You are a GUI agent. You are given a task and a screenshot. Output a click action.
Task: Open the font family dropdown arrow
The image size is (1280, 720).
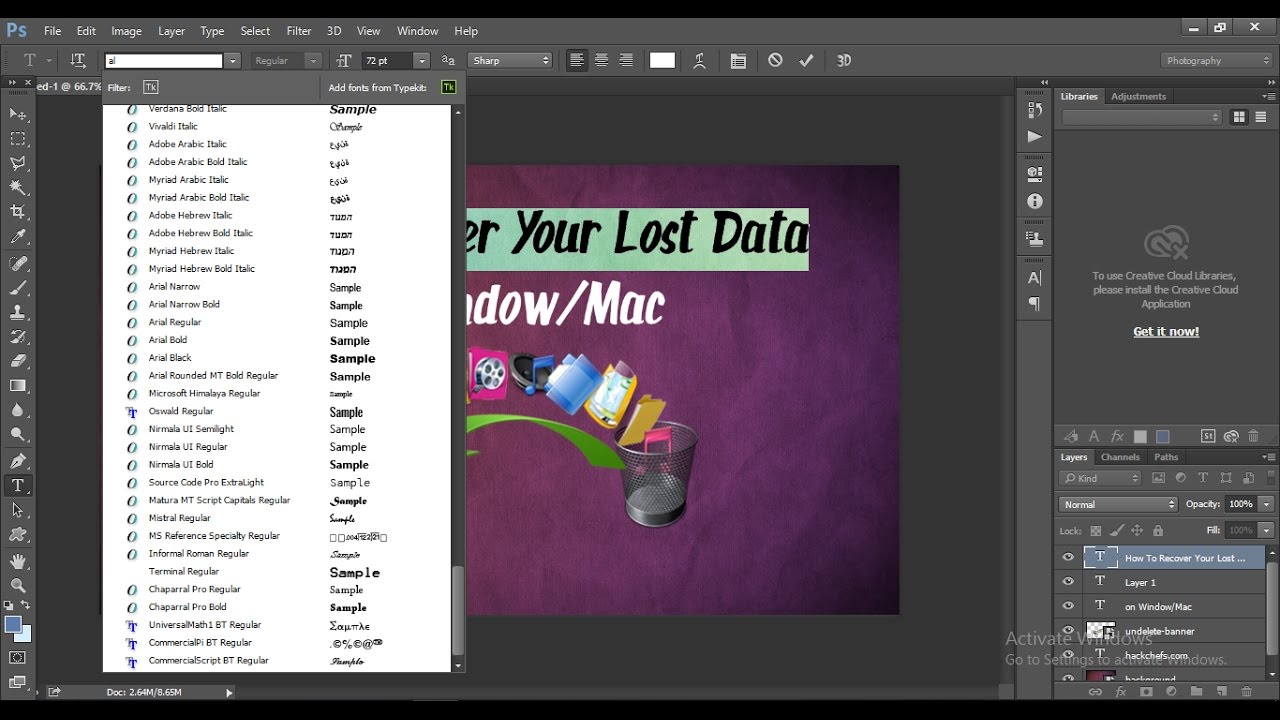coord(232,61)
